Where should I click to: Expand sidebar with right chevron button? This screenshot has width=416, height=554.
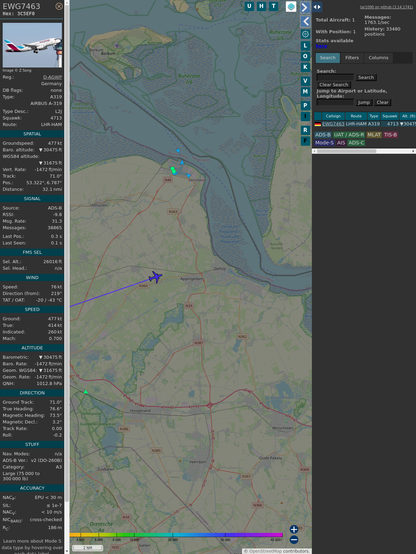point(305,7)
